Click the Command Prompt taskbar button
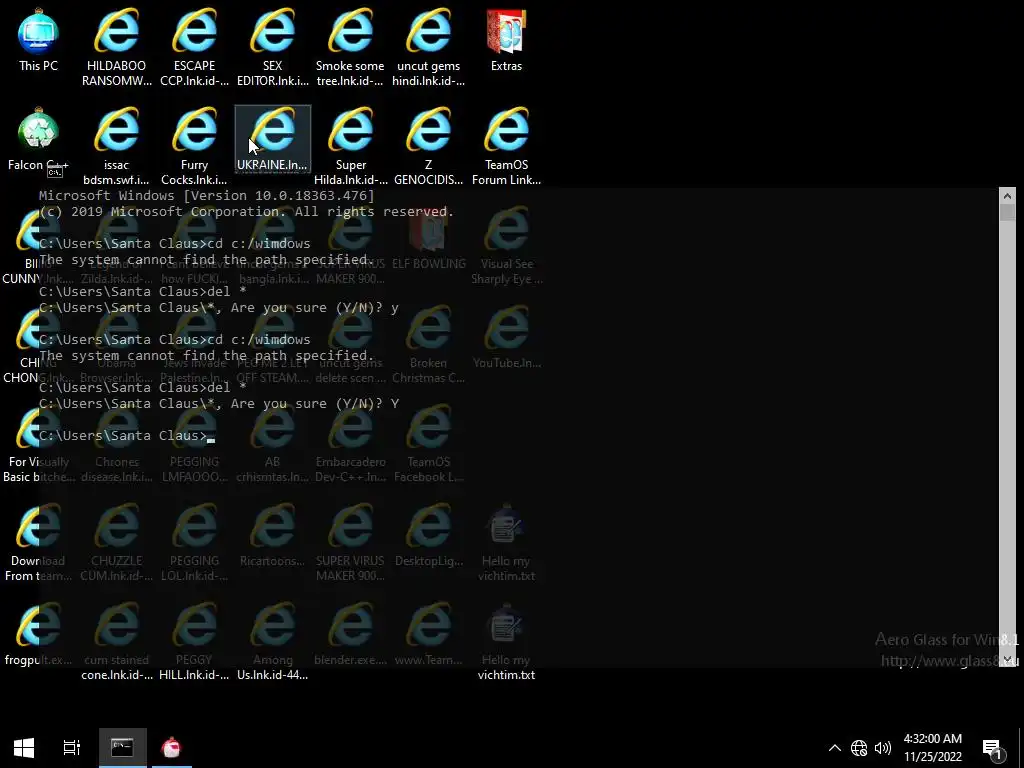The image size is (1024, 768). (122, 748)
